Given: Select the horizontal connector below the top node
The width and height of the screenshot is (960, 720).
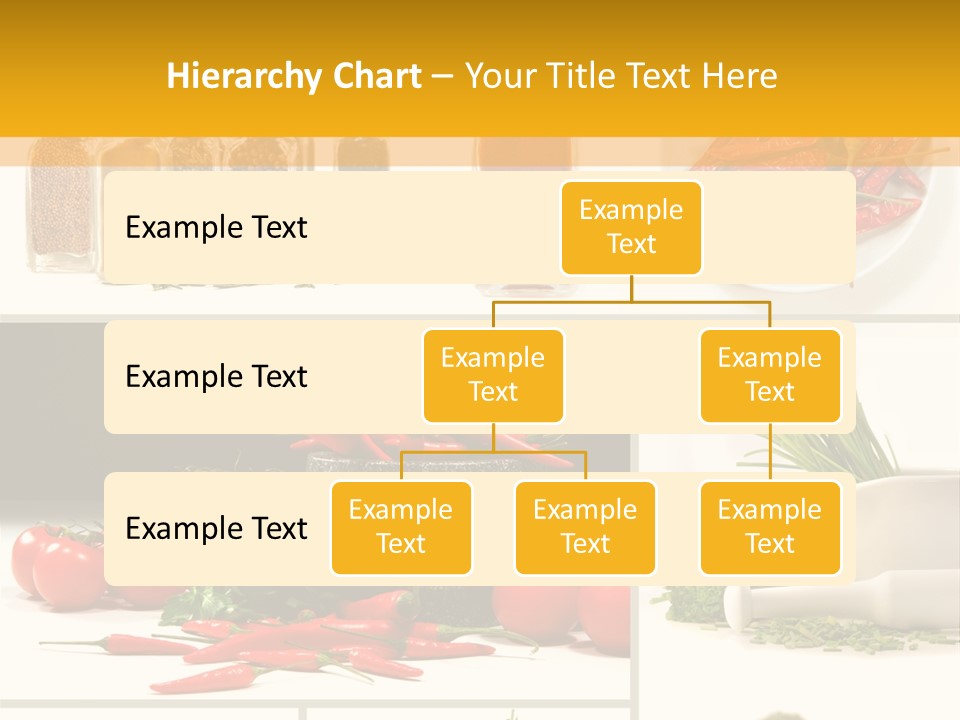Looking at the screenshot, I should [x=631, y=299].
